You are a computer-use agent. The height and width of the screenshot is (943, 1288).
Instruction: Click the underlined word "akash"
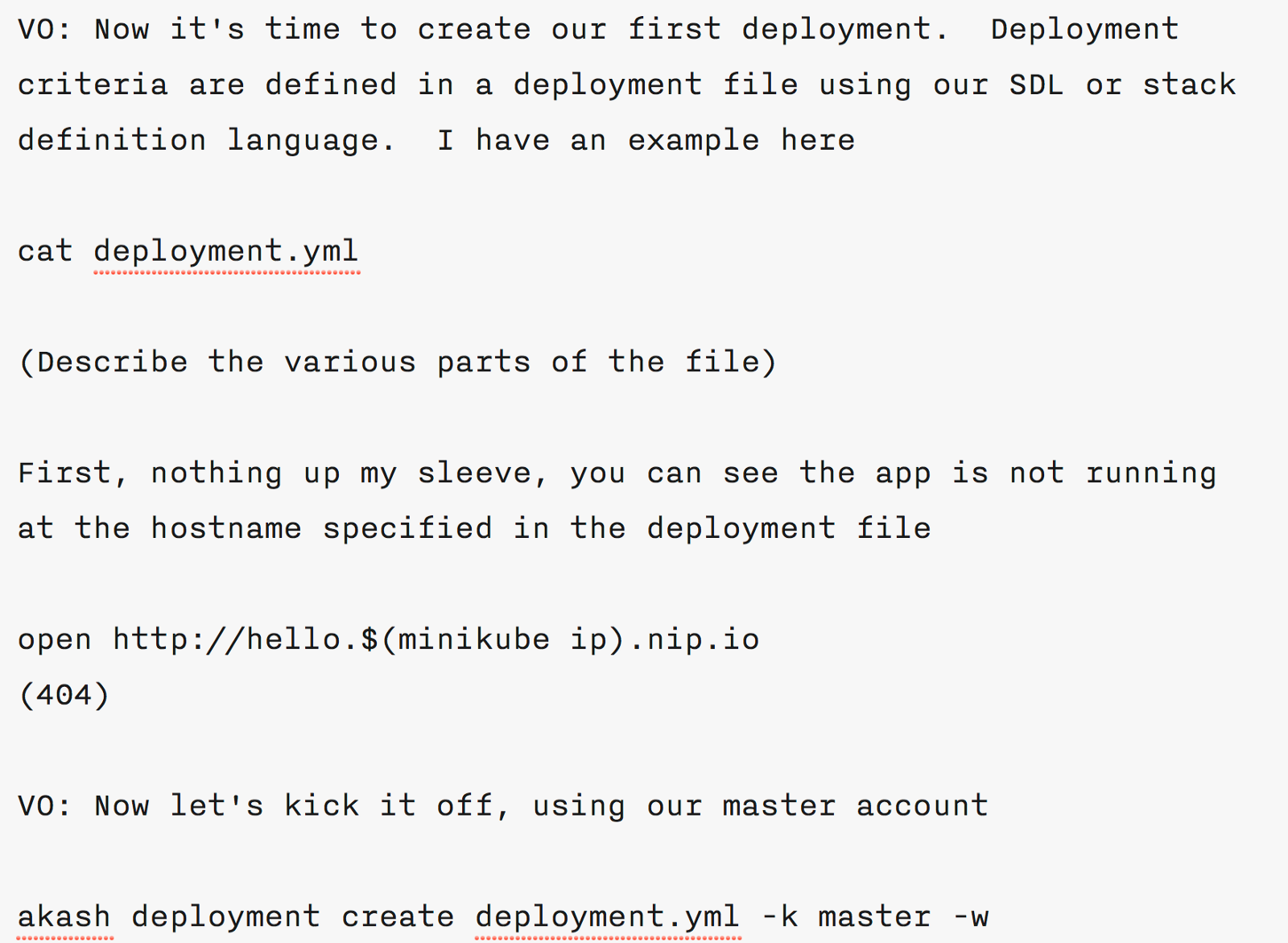64,917
